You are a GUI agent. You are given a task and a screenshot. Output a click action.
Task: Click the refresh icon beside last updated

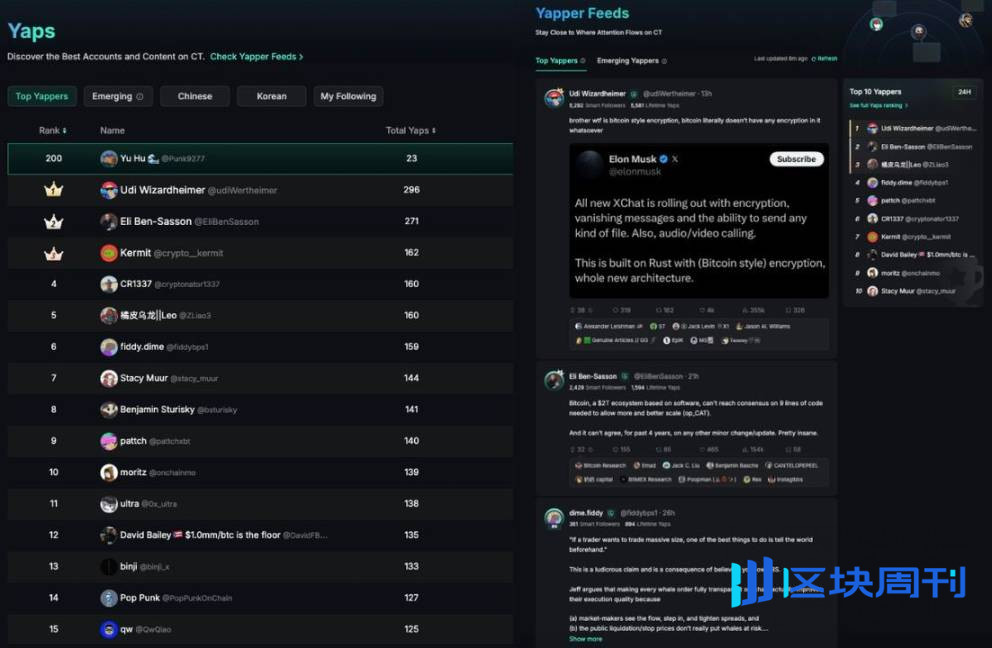(815, 59)
